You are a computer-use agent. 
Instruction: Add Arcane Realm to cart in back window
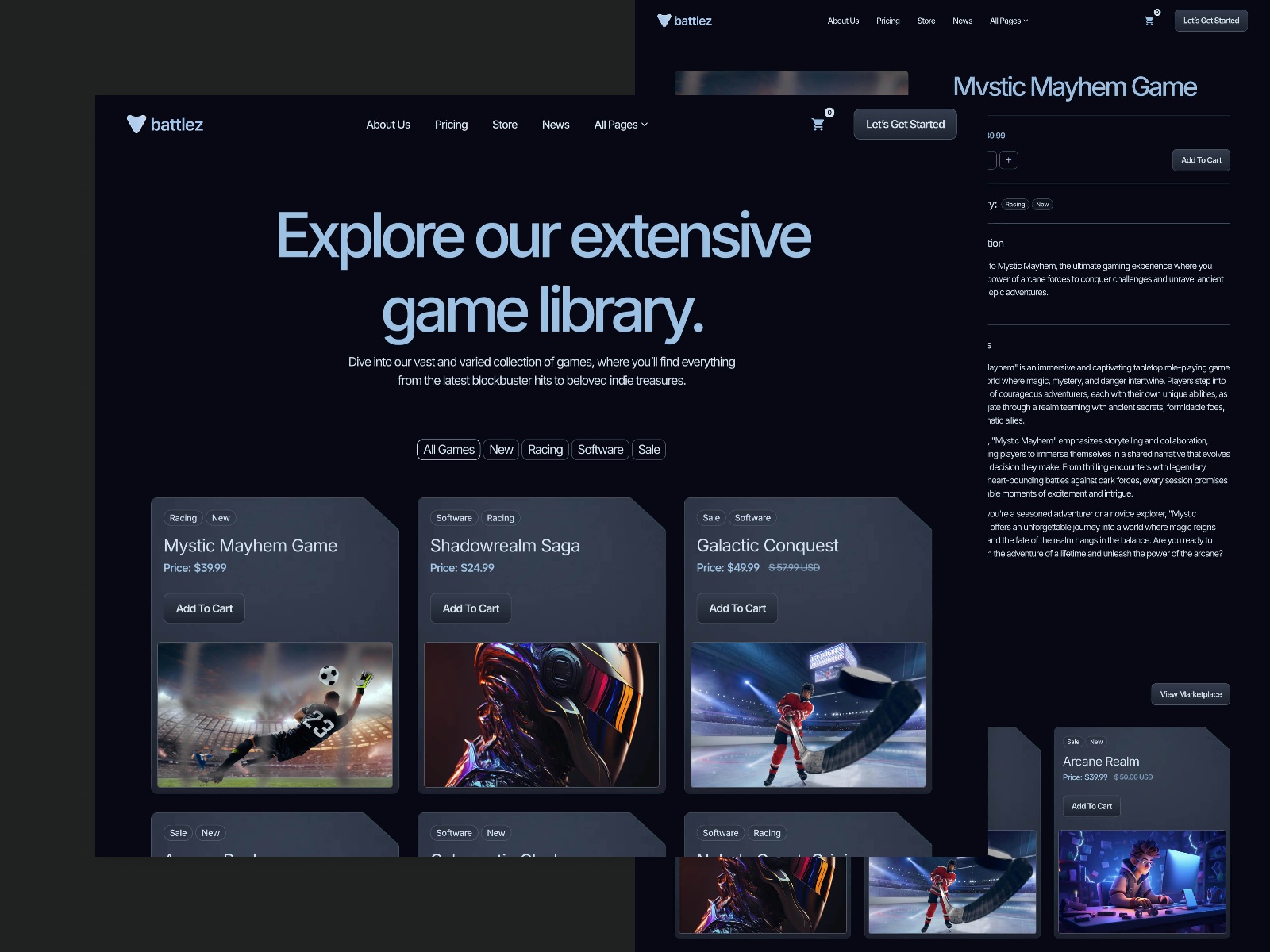pyautogui.click(x=1091, y=806)
